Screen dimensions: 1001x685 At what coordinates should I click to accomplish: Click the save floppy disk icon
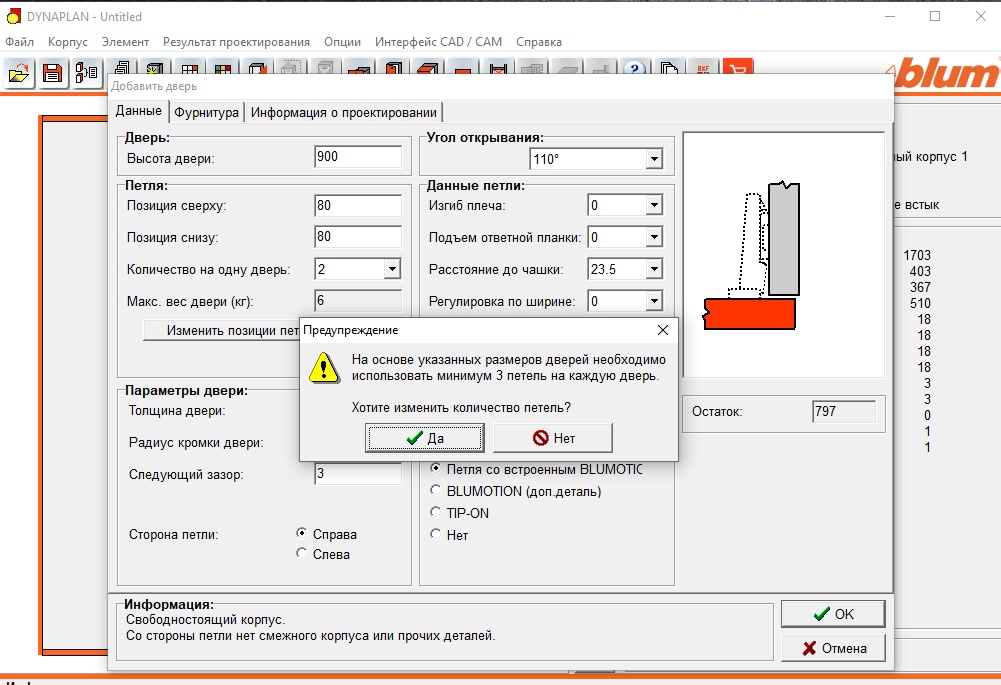pyautogui.click(x=52, y=73)
